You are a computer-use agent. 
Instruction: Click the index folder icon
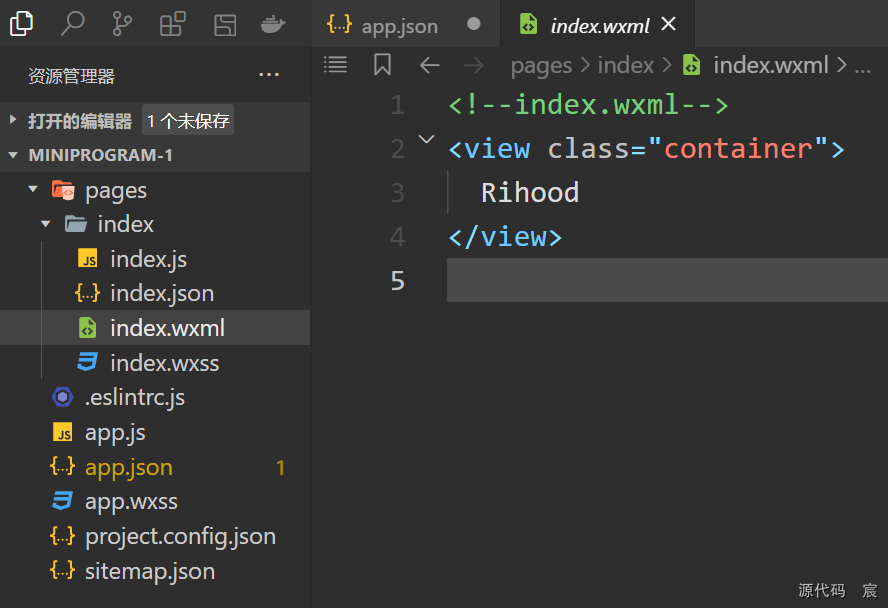tap(75, 224)
